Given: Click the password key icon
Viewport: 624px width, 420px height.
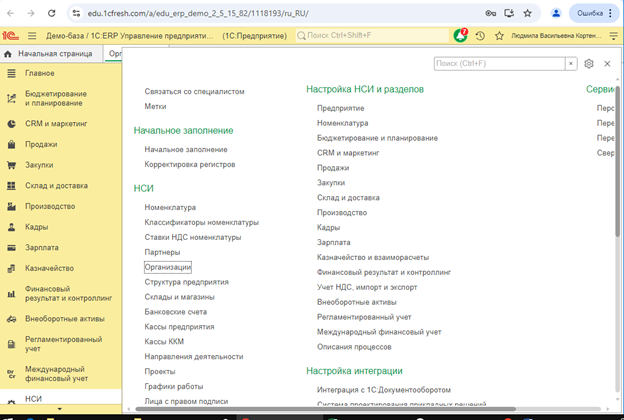Looking at the screenshot, I should [491, 13].
